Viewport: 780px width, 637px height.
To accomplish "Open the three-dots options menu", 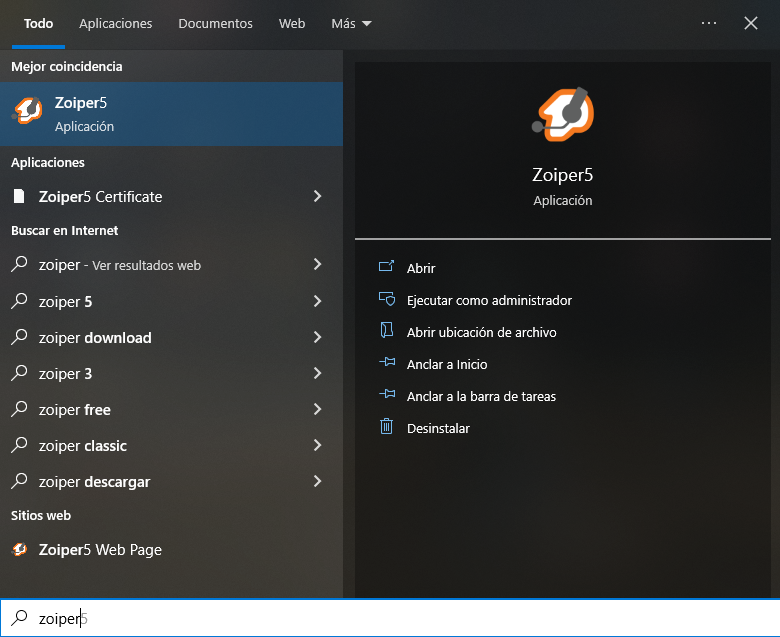I will click(x=708, y=23).
